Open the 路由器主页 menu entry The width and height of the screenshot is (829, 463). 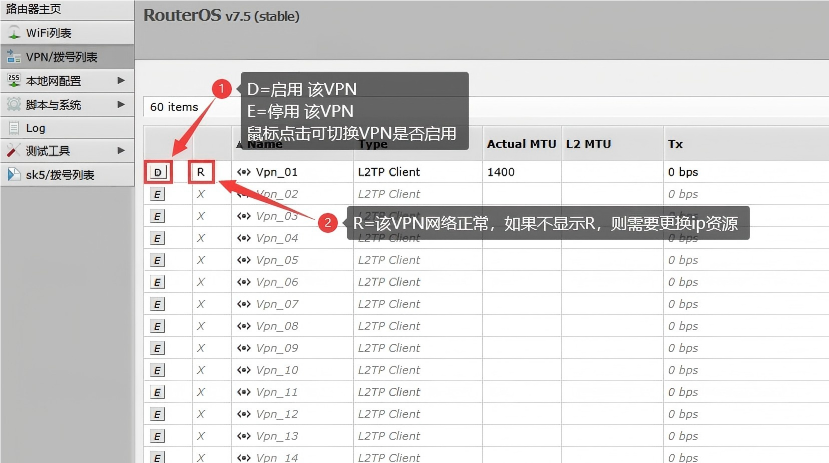(x=67, y=9)
